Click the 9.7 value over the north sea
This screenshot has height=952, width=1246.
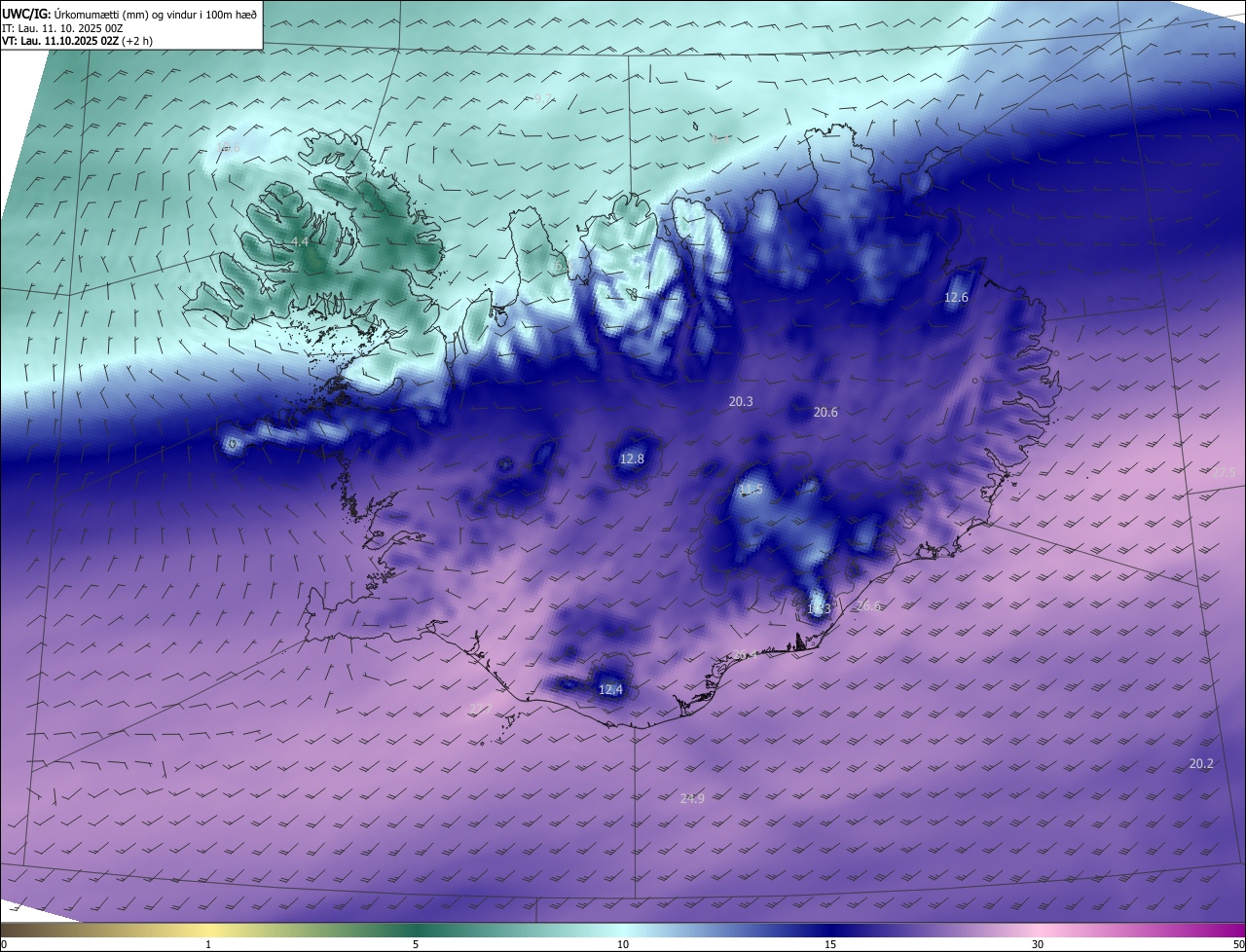coord(543,98)
